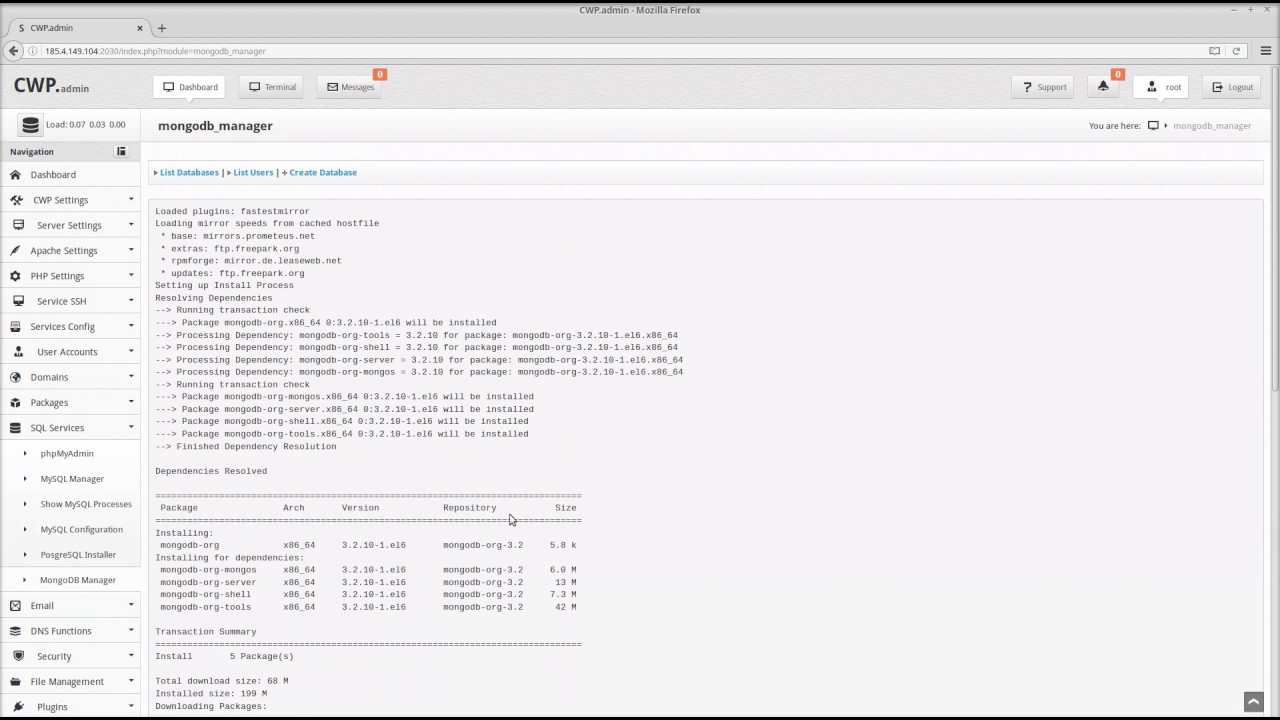Click the DNS Functions icon
The height and width of the screenshot is (720, 1280).
pyautogui.click(x=15, y=631)
